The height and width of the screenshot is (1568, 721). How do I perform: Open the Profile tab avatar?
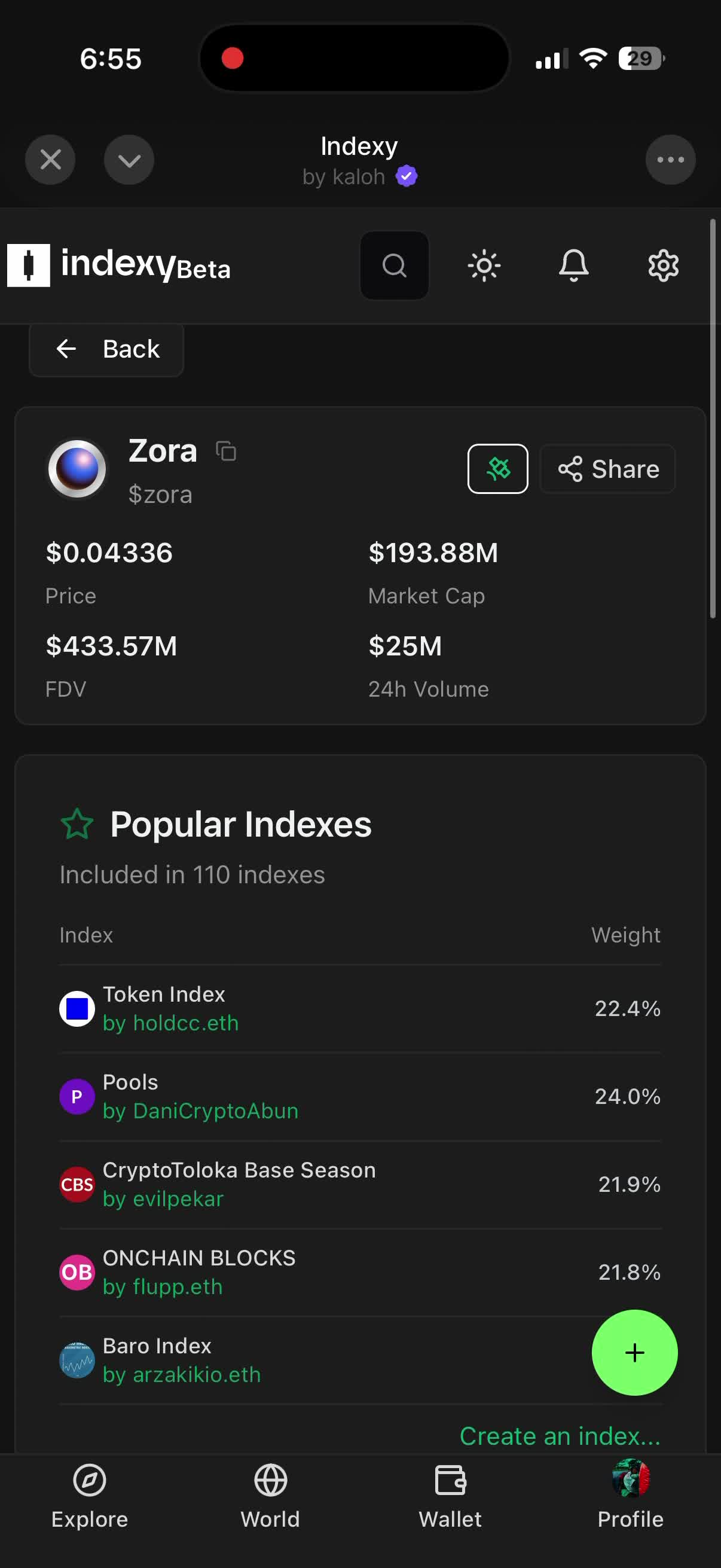point(630,1479)
